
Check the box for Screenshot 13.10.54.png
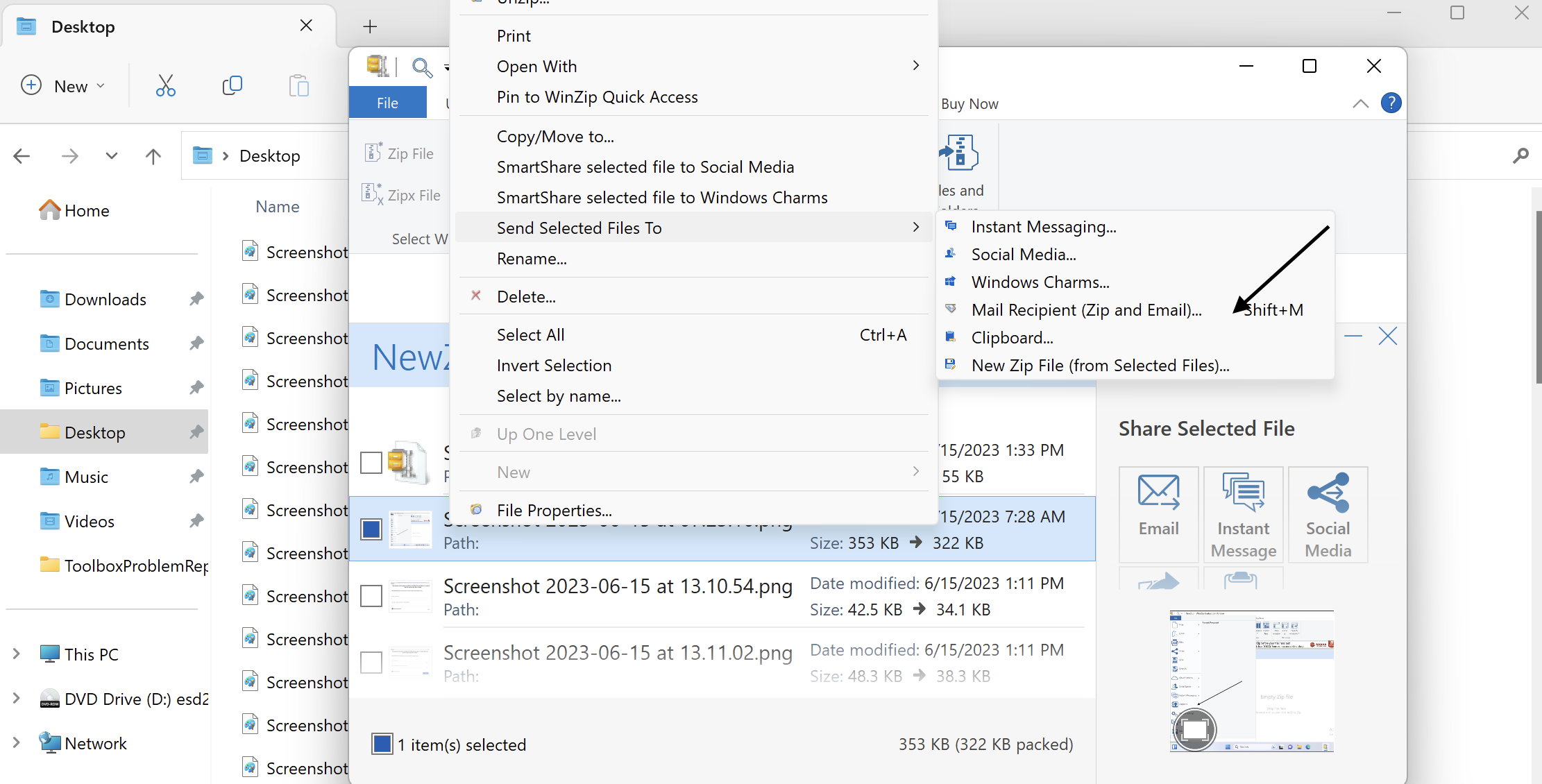[x=371, y=596]
